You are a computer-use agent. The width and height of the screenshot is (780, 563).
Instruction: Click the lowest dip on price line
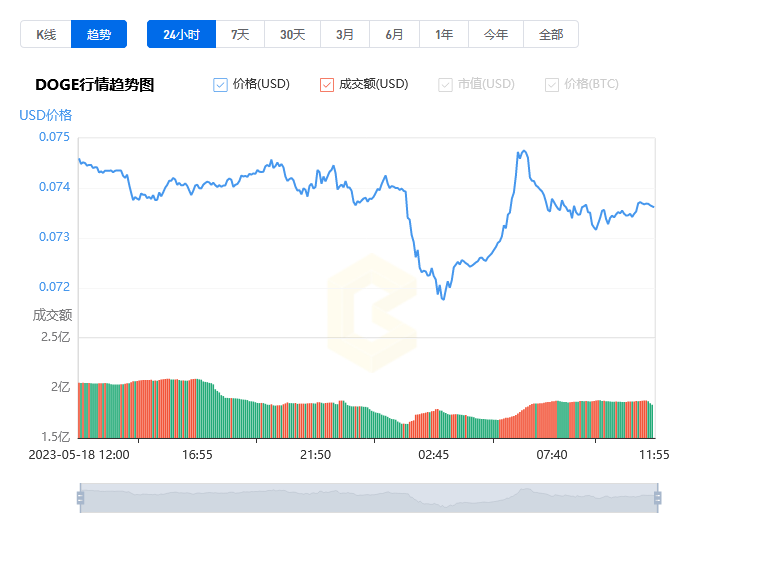click(442, 298)
